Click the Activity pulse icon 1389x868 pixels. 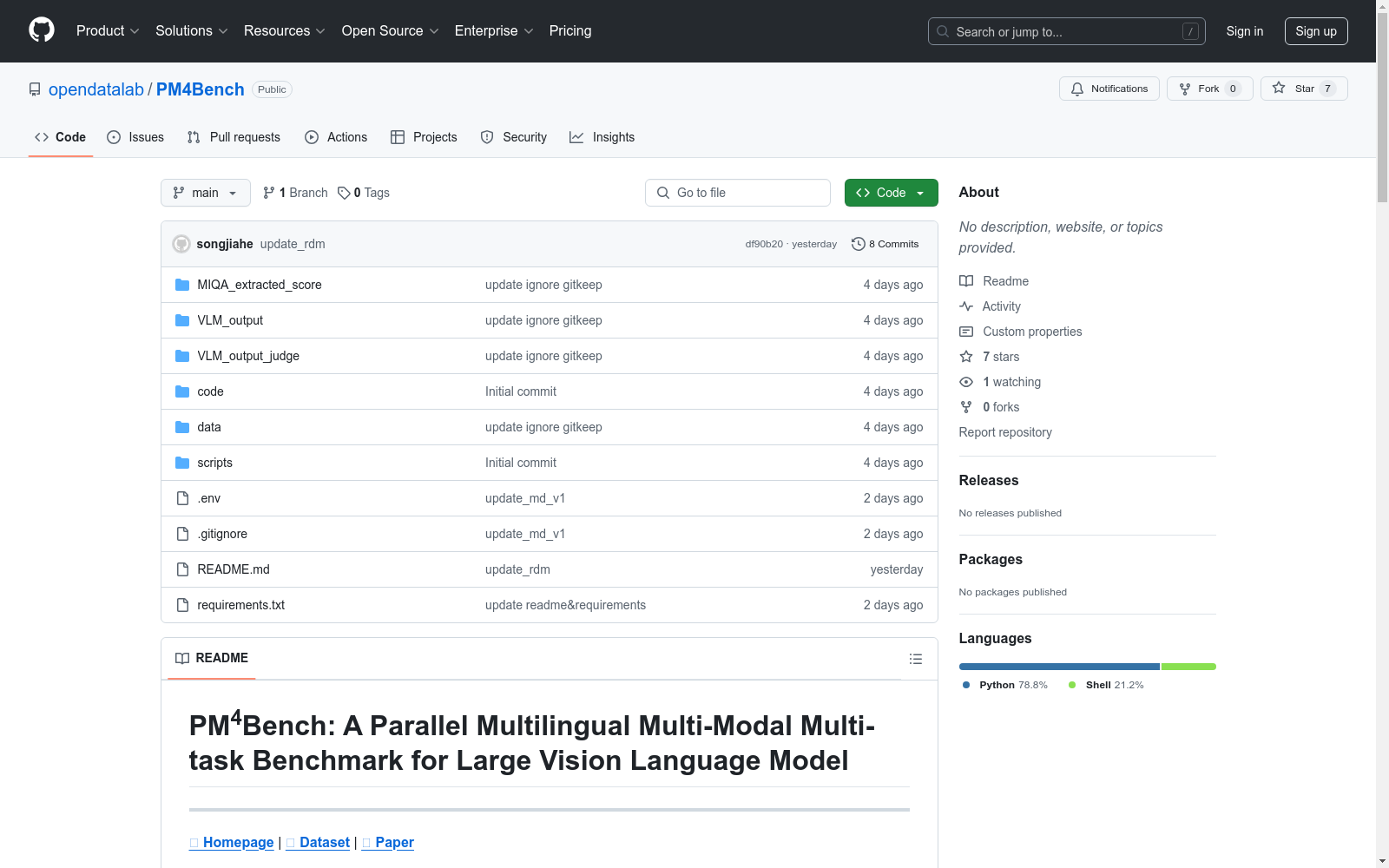(x=966, y=306)
